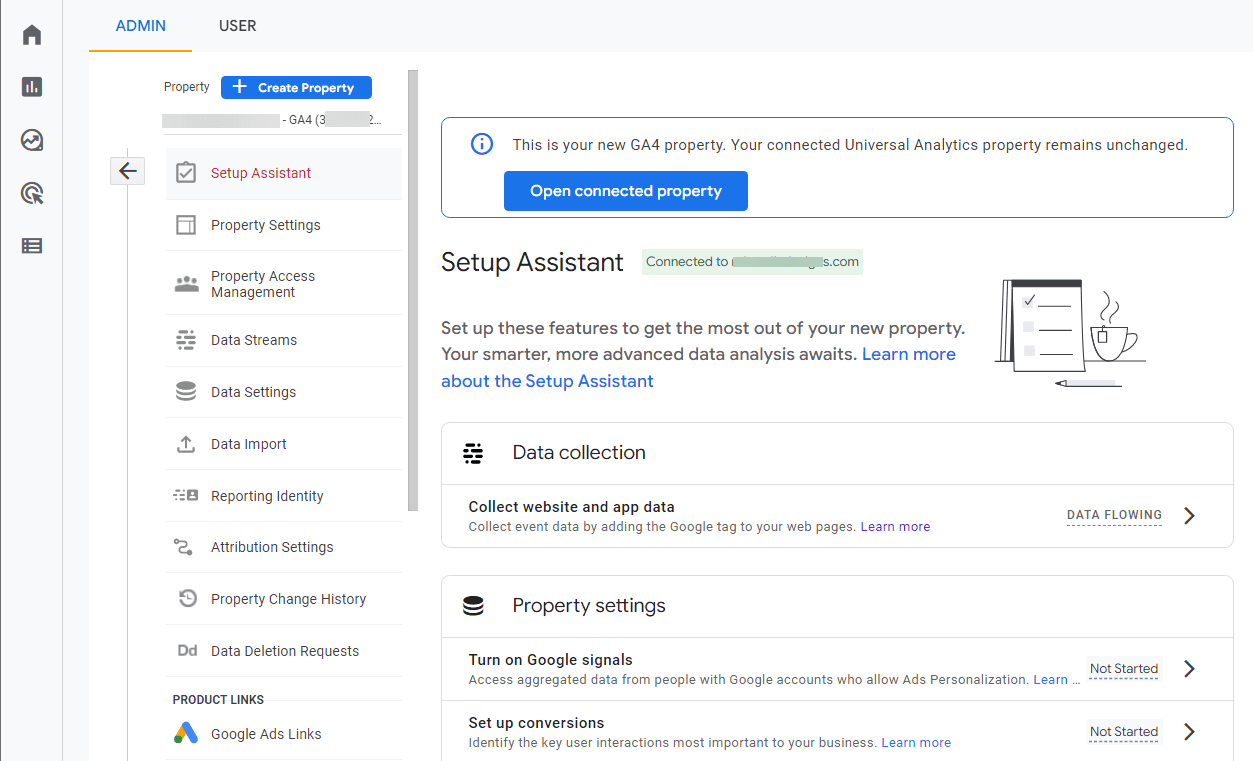The height and width of the screenshot is (761, 1253).
Task: Open Reporting Identity menu item
Action: tap(284, 496)
